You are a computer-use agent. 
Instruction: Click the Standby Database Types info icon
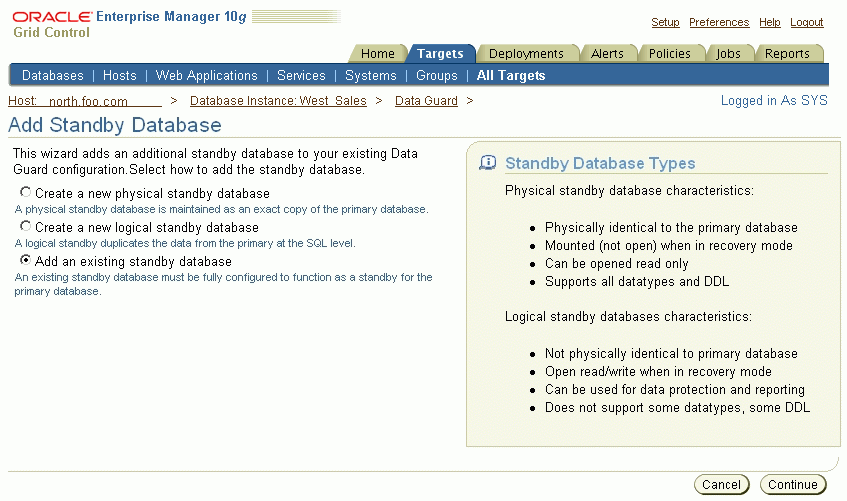point(488,163)
